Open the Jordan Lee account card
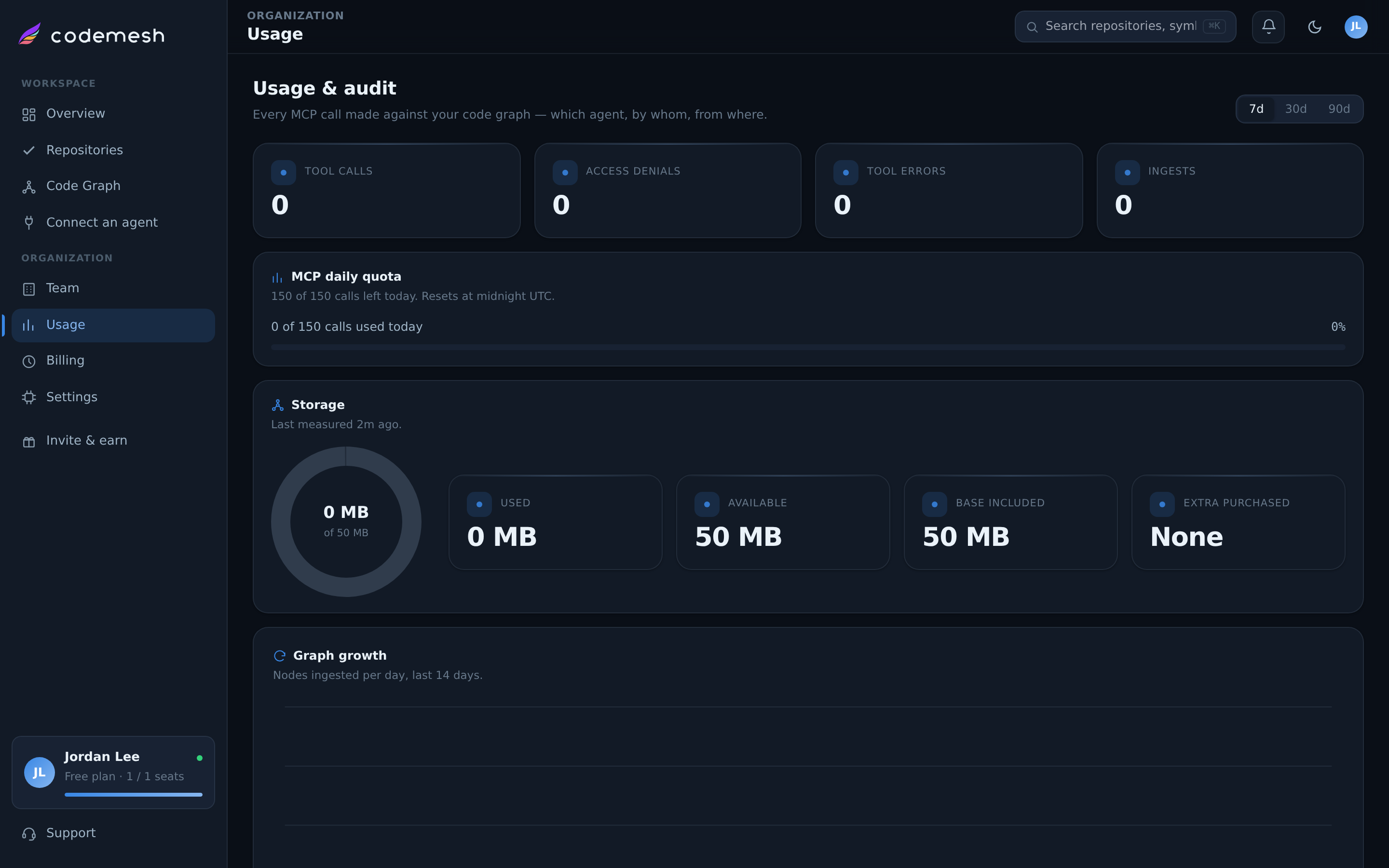 click(113, 773)
